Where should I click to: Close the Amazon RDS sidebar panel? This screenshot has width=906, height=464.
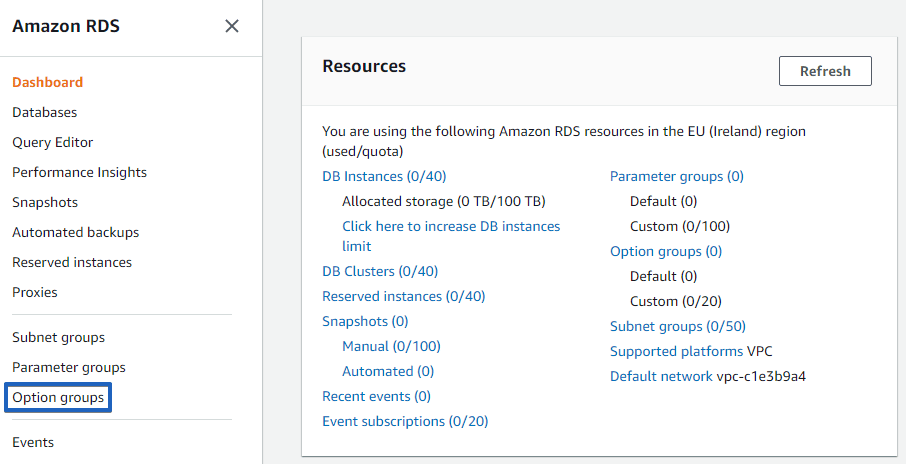(x=232, y=26)
